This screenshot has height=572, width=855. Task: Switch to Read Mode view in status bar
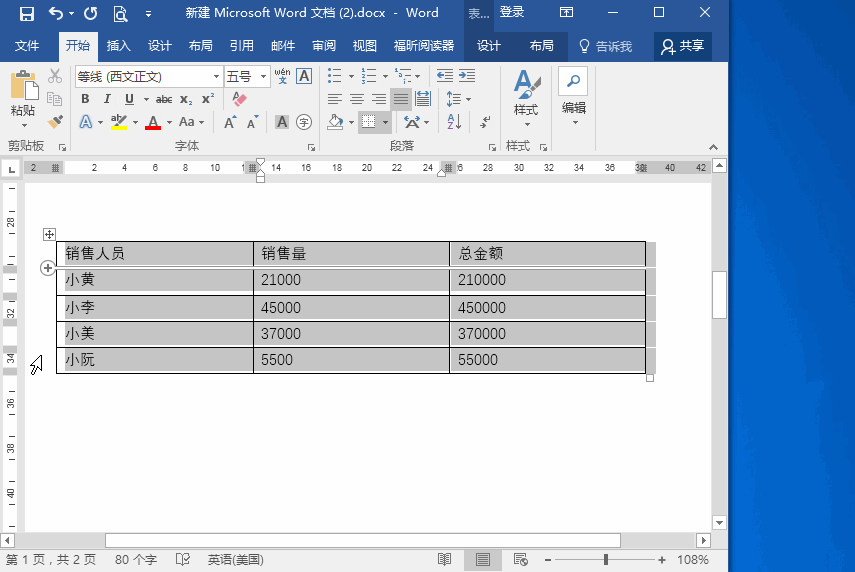[444, 559]
